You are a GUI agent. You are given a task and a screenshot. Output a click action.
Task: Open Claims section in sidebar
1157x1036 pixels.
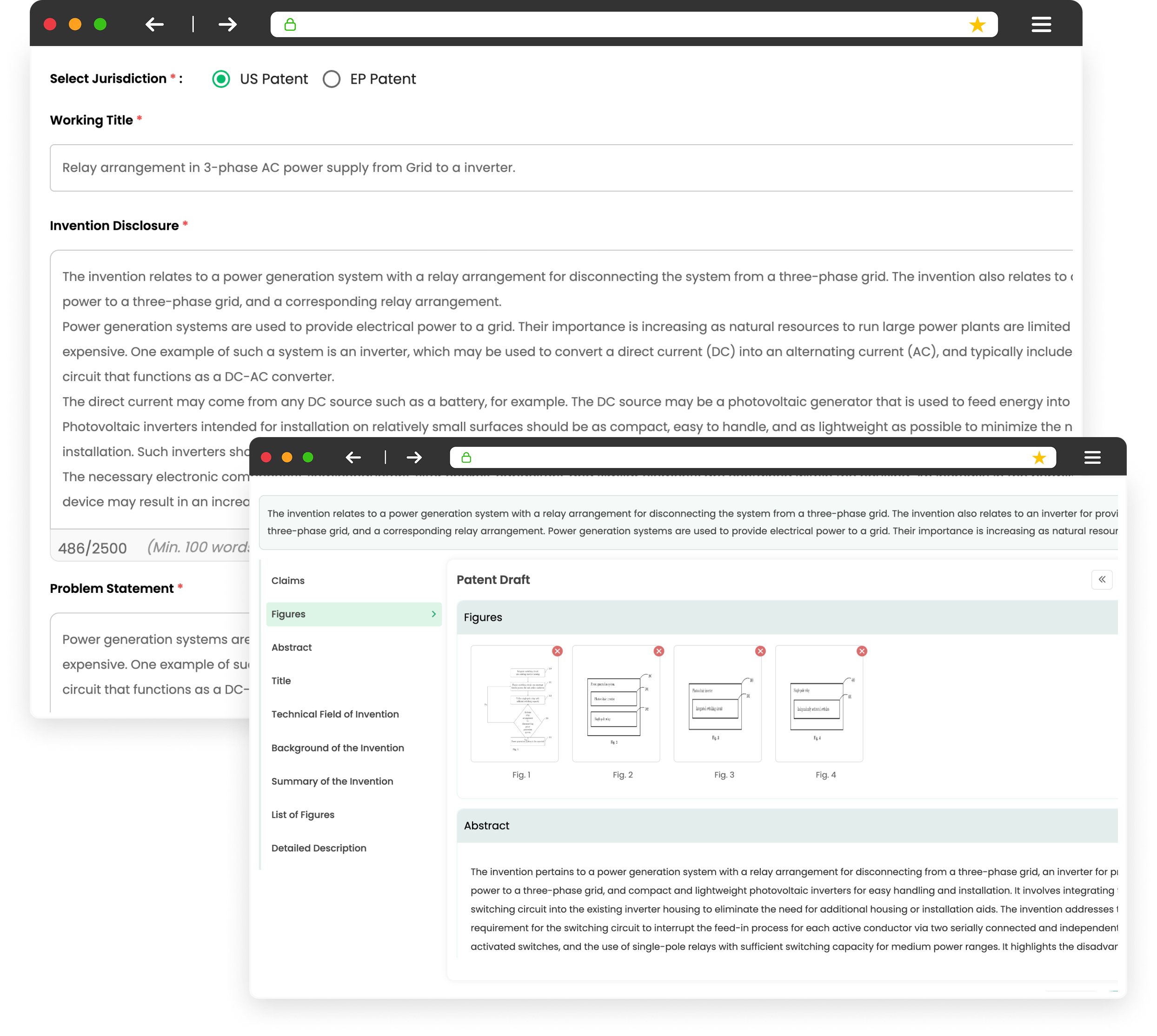288,581
